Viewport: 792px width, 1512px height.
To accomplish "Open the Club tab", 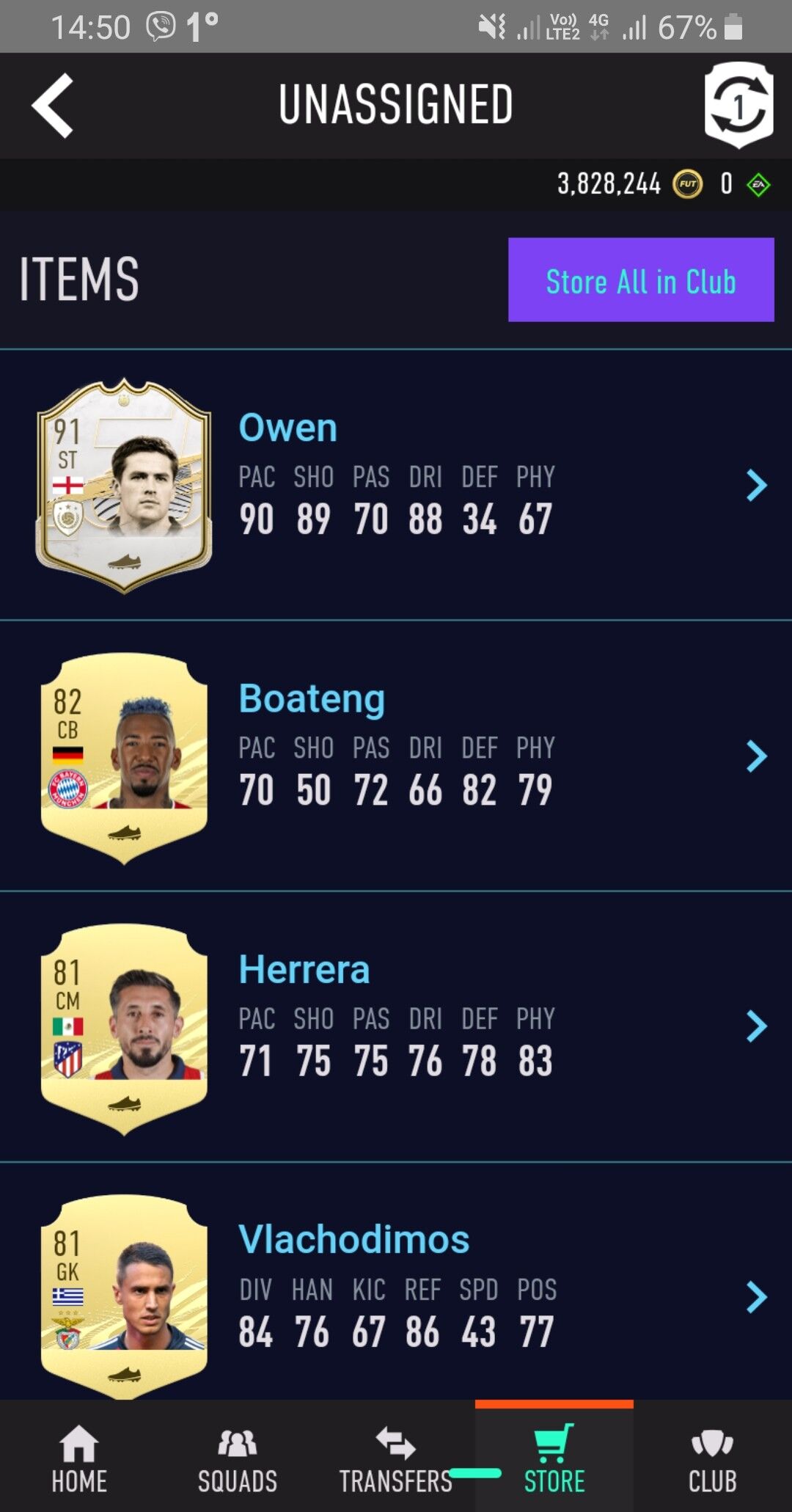I will click(713, 1458).
